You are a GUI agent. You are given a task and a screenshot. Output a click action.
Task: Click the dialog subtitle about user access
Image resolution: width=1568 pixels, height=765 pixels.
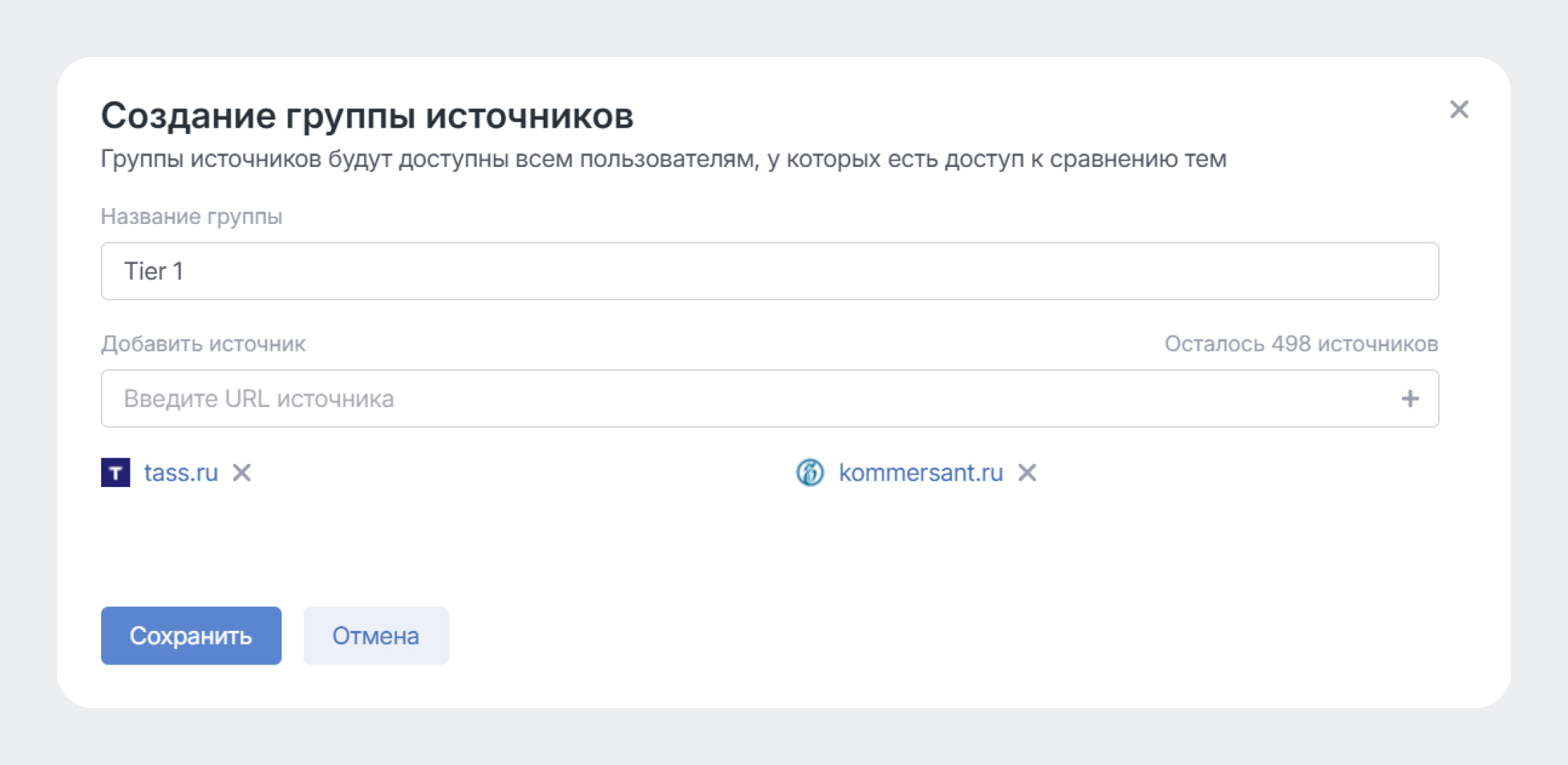(x=663, y=159)
